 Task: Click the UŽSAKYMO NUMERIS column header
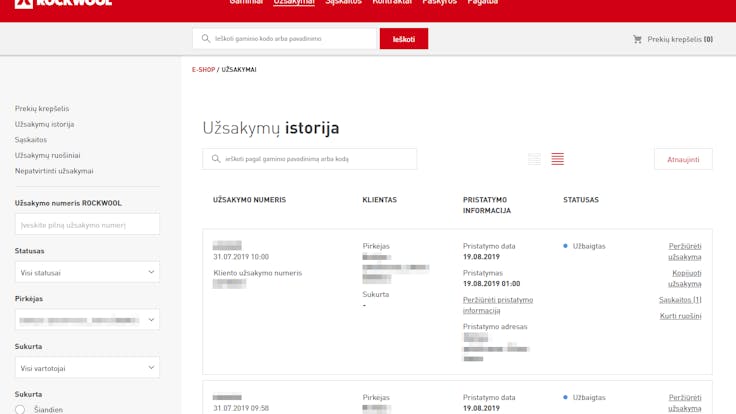[x=249, y=200]
